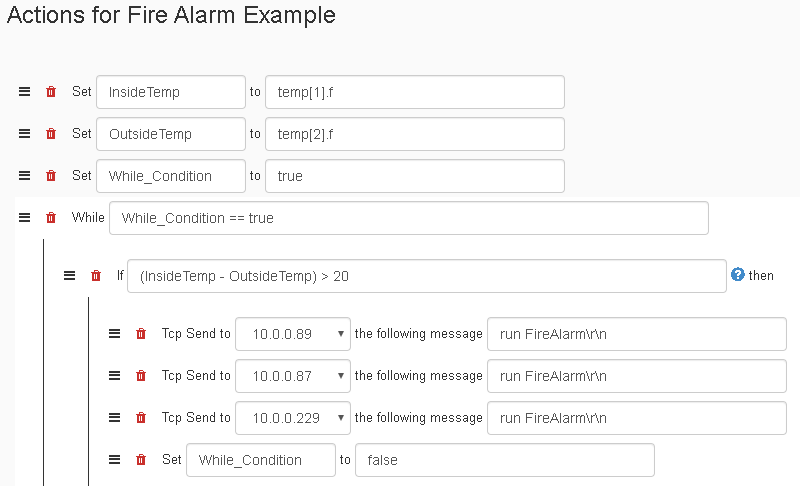Expand the 10.0.0.87 address dropdown
Viewport: 800px width, 486px height.
pyautogui.click(x=293, y=376)
